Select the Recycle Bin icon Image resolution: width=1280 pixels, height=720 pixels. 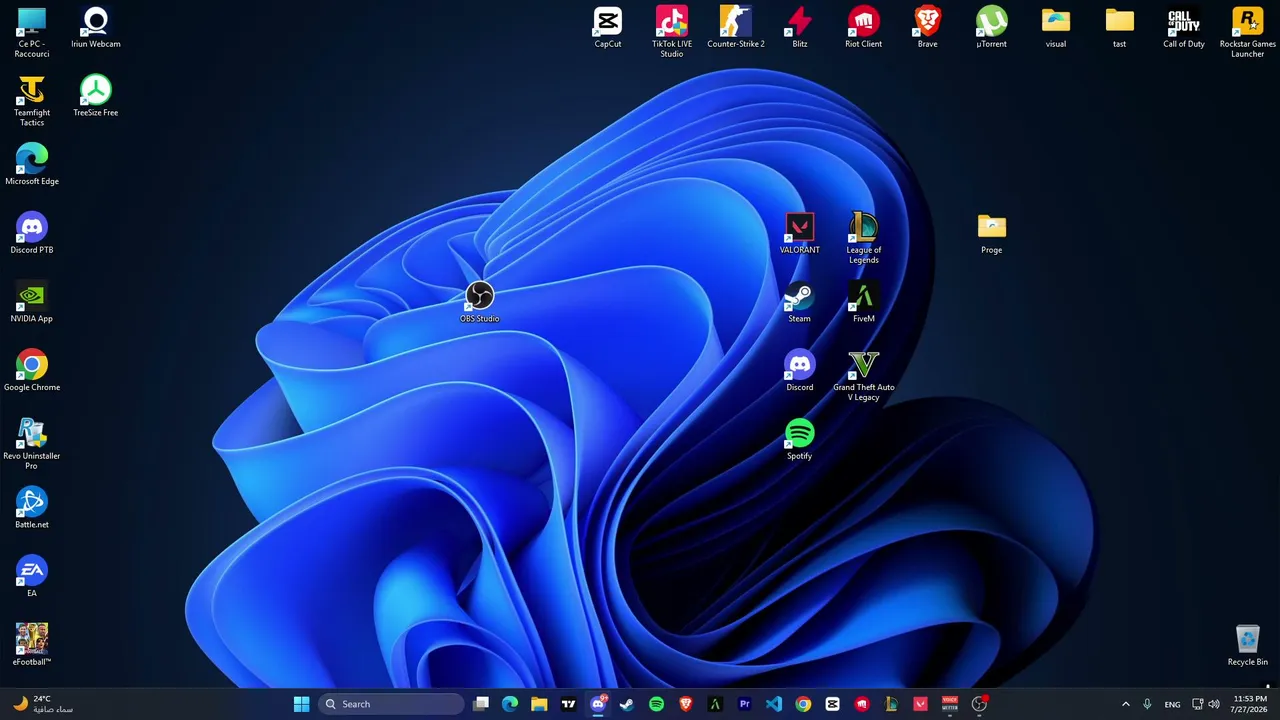tap(1248, 645)
